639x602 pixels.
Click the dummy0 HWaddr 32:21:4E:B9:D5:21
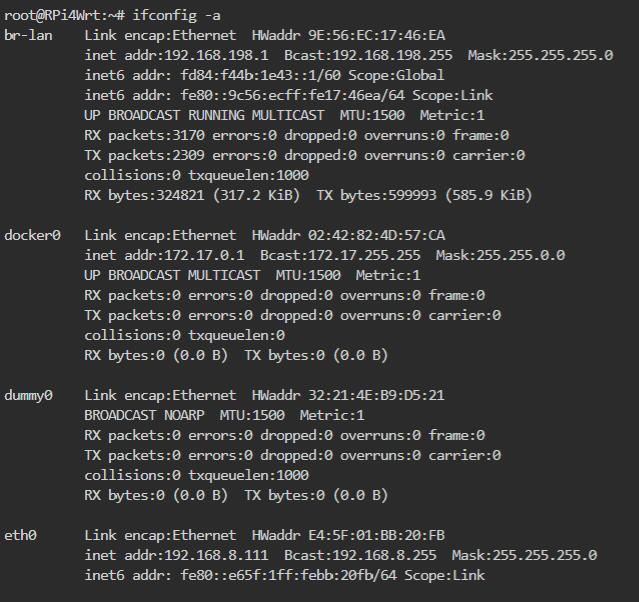click(x=348, y=395)
